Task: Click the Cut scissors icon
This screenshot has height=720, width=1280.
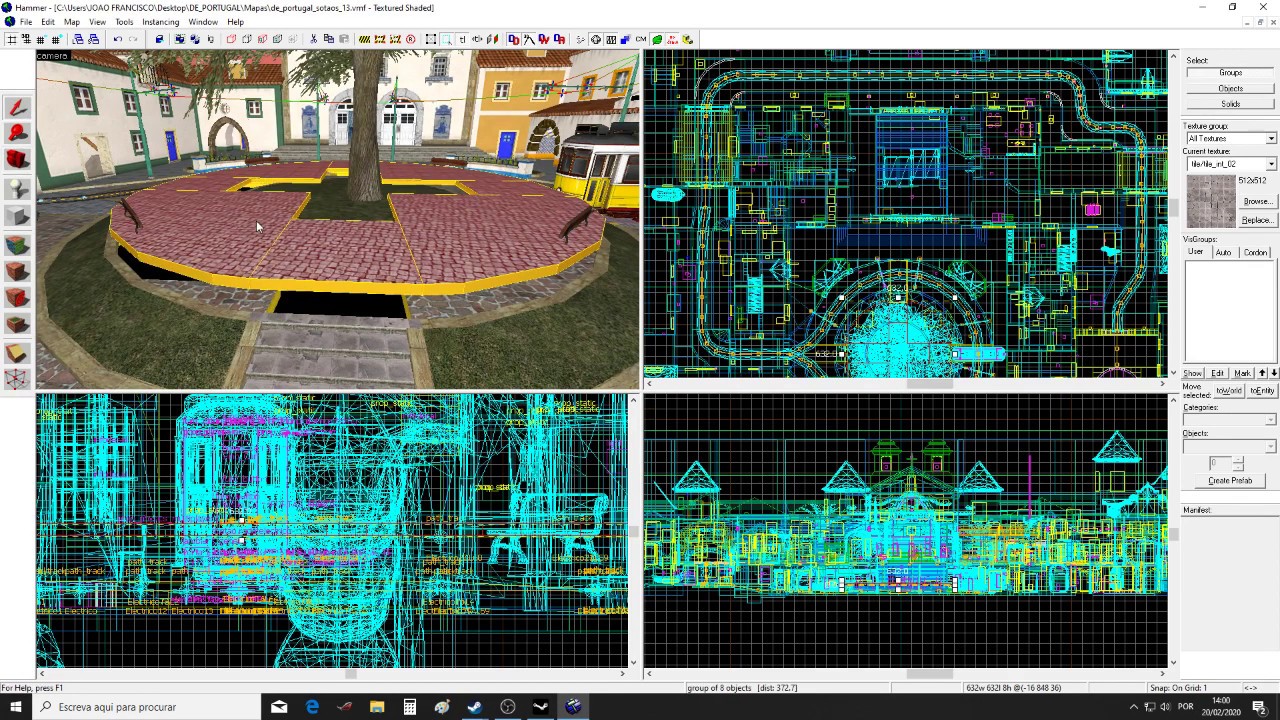Action: (313, 40)
